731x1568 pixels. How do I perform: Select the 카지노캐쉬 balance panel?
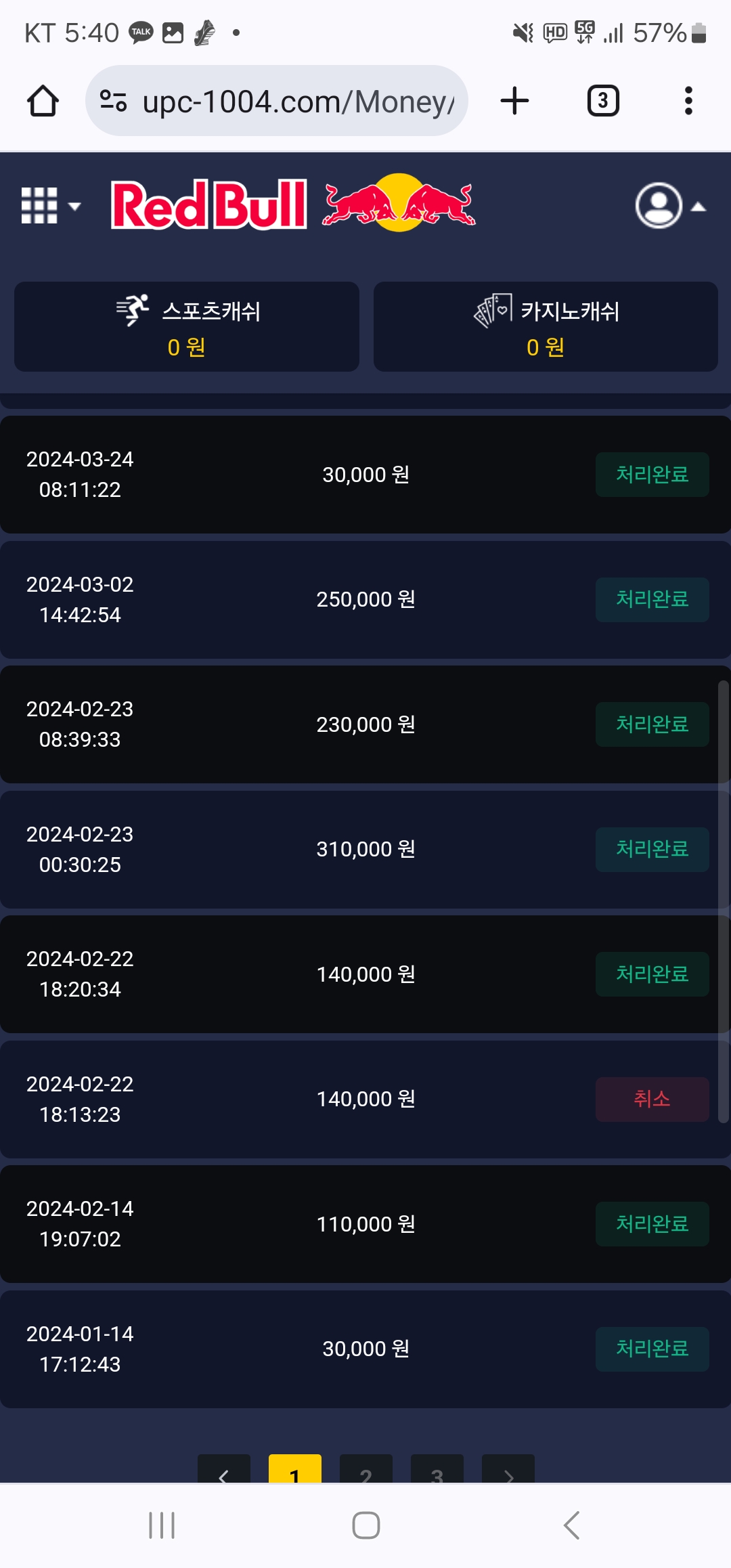pyautogui.click(x=546, y=326)
